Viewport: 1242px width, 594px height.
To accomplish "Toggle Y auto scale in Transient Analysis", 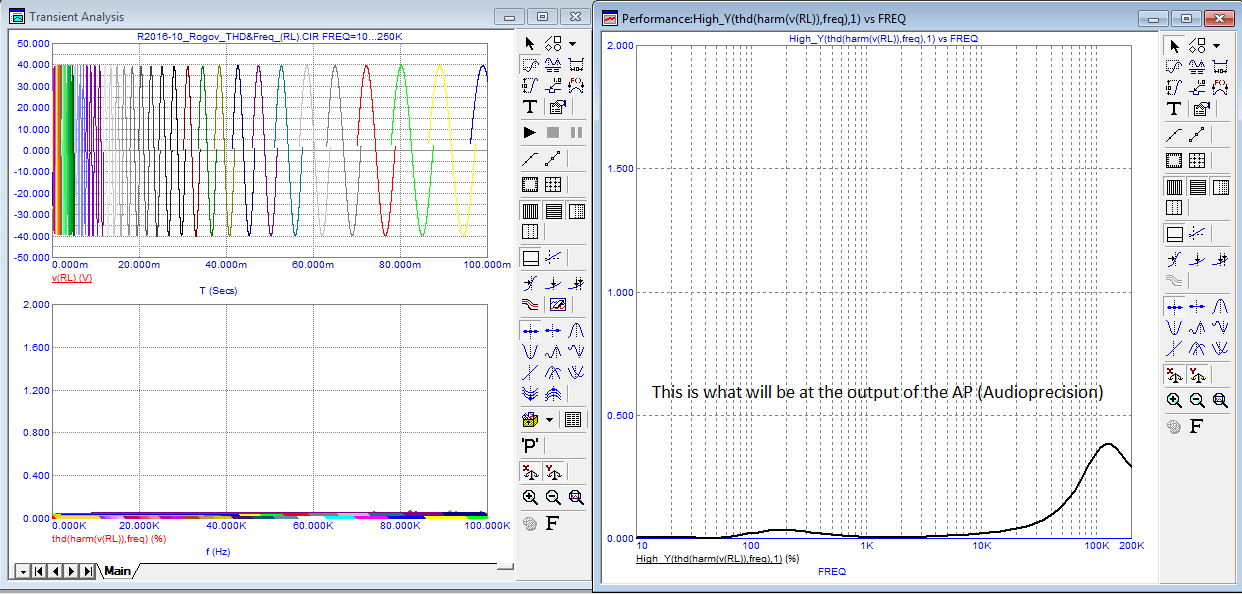I will click(x=553, y=472).
